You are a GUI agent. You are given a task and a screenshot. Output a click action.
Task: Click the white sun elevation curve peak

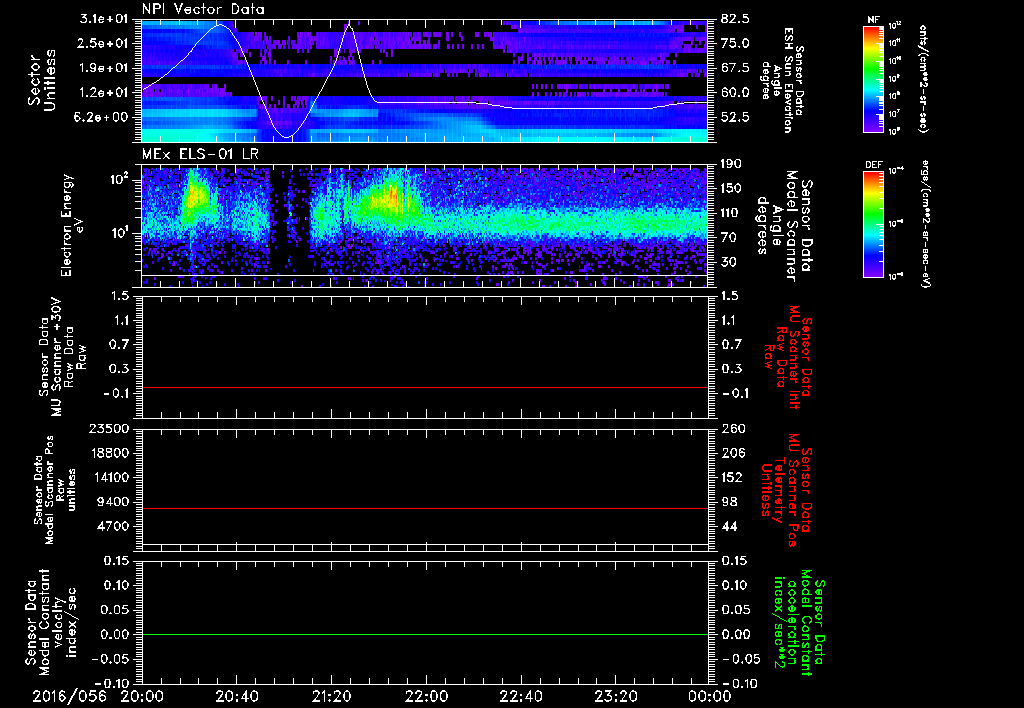pyautogui.click(x=220, y=25)
